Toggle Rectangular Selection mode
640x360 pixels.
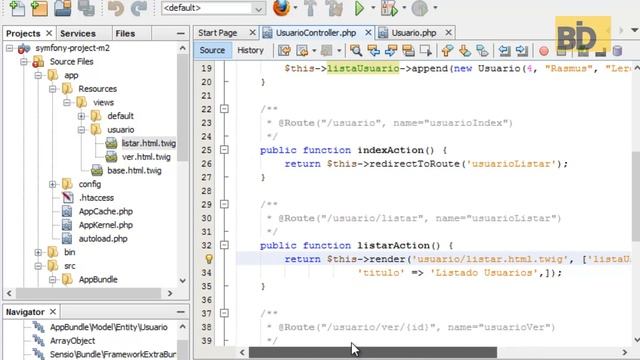[x=426, y=51]
